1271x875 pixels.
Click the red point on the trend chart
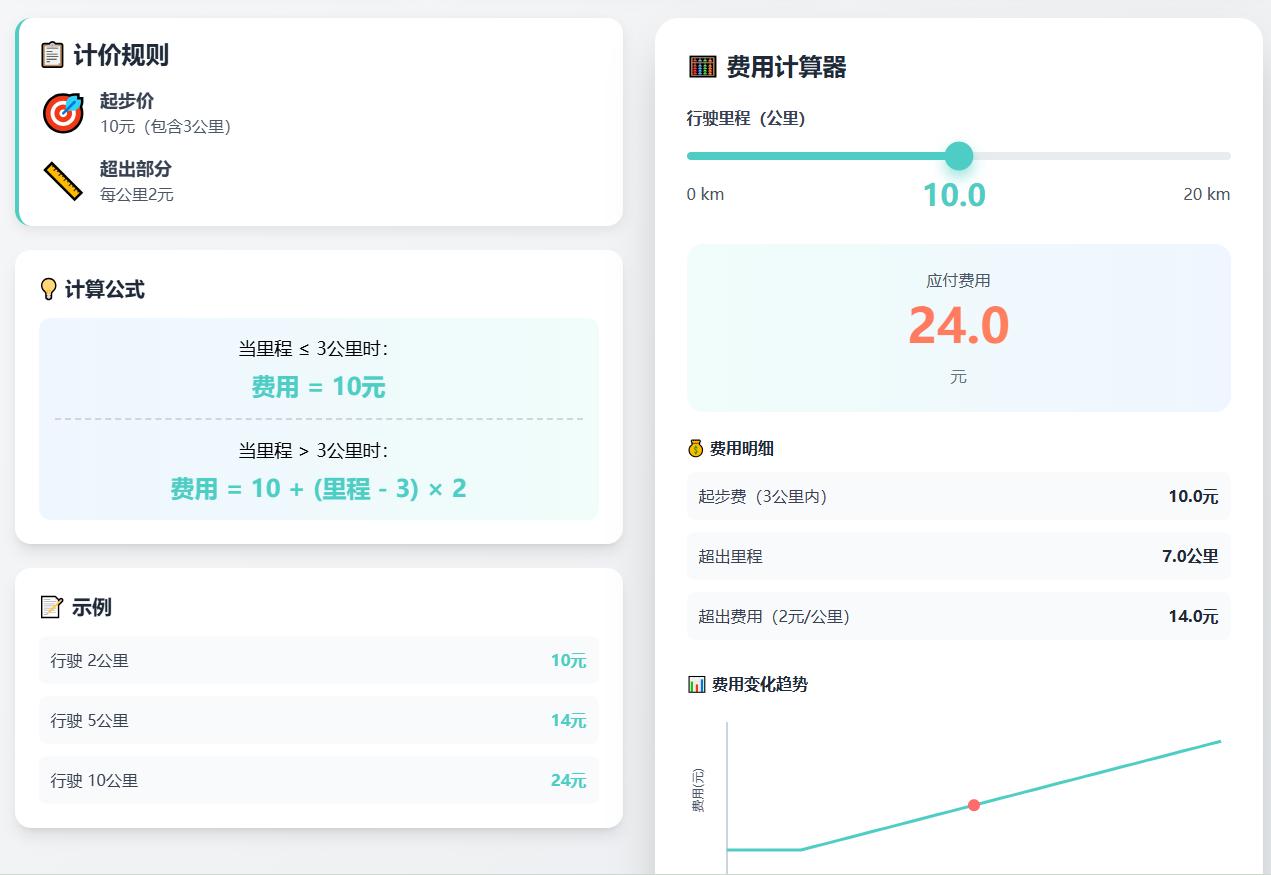[x=974, y=805]
